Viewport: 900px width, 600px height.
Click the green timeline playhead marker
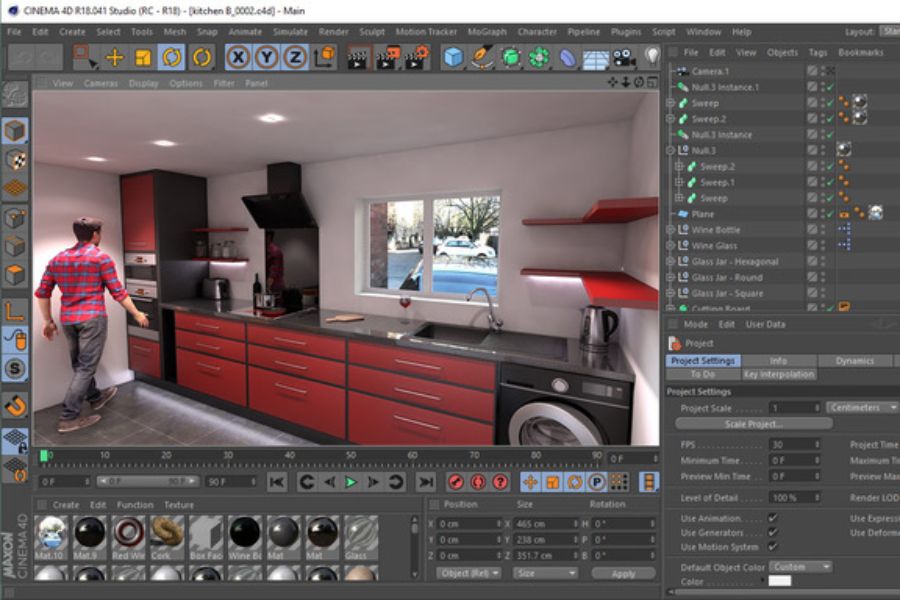pos(44,456)
